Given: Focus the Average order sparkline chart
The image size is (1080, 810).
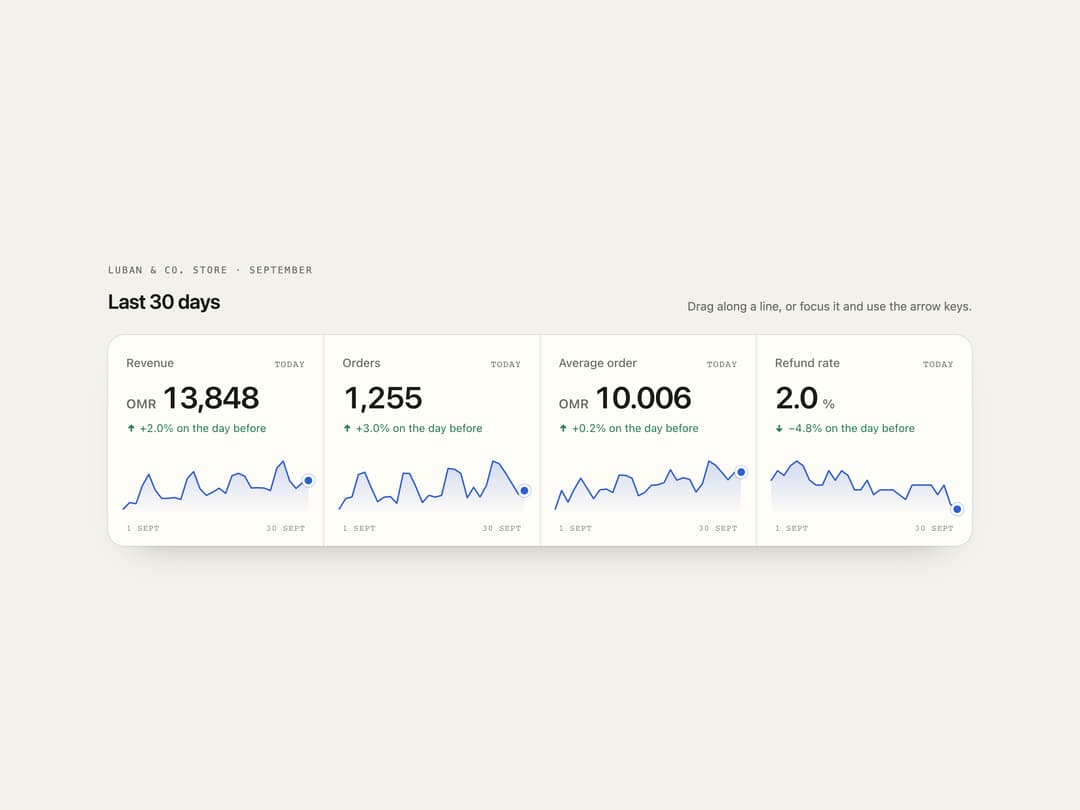Looking at the screenshot, I should click(x=648, y=486).
